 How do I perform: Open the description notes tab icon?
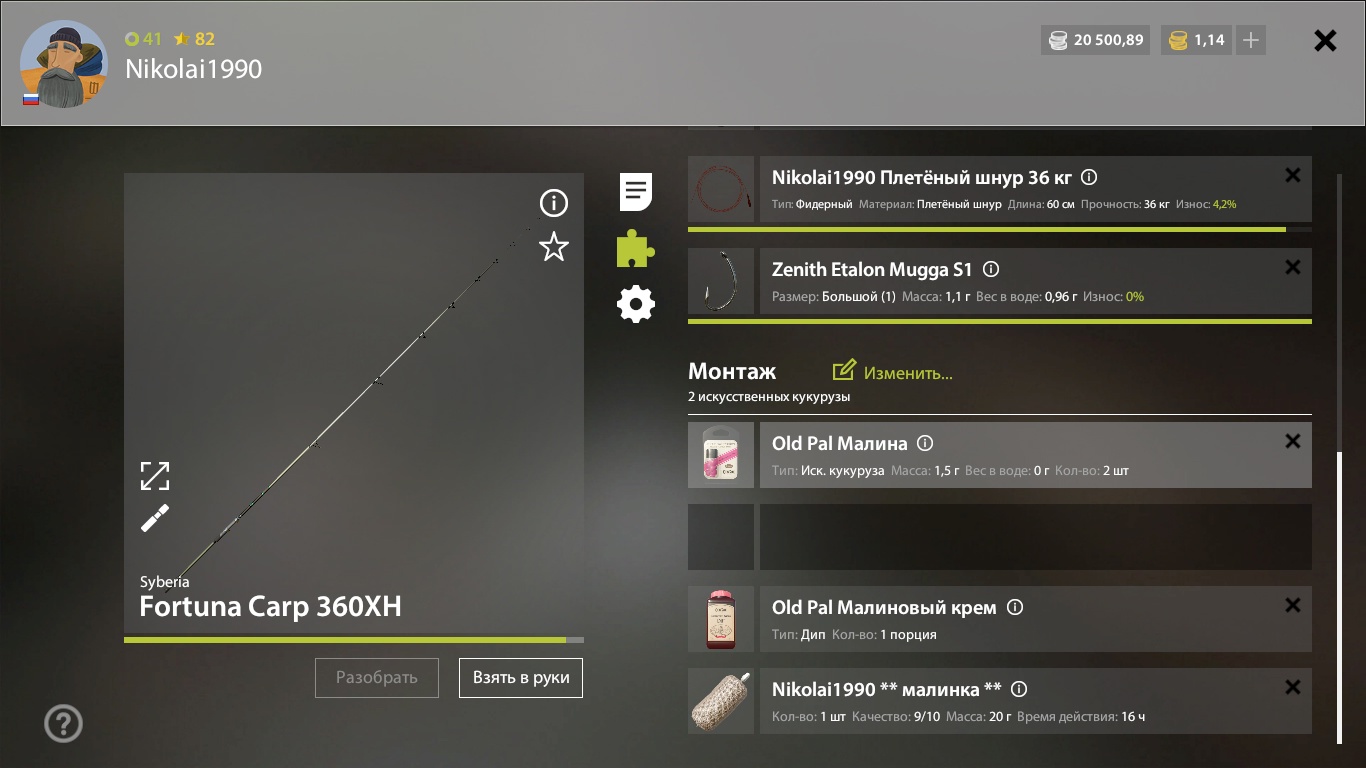click(636, 191)
